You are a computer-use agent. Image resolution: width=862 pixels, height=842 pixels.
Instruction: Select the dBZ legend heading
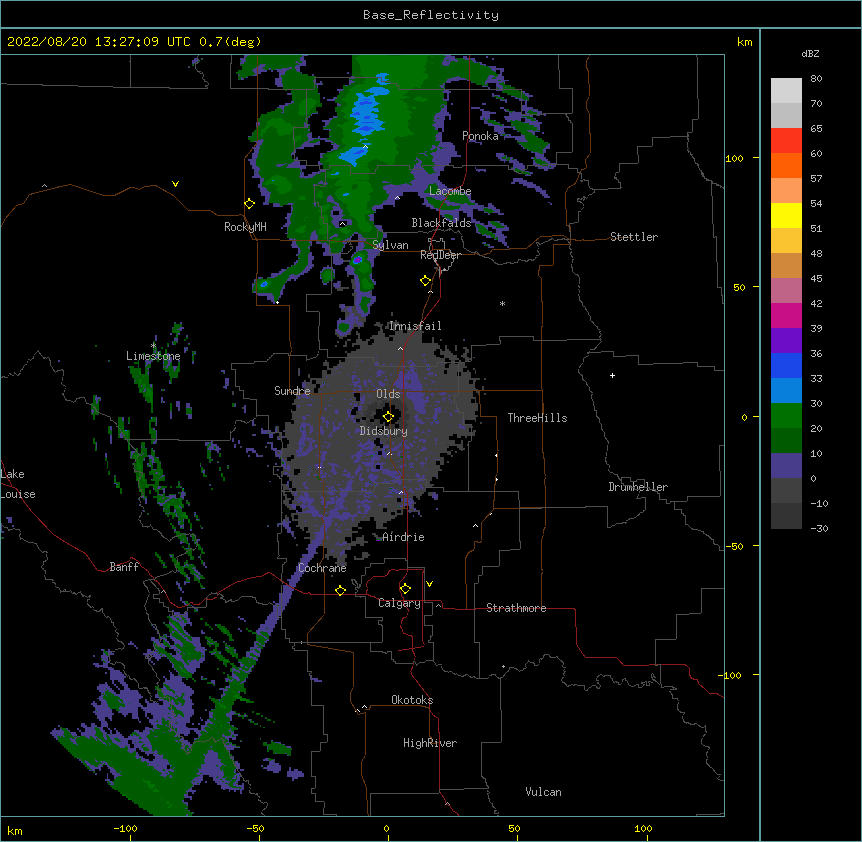pyautogui.click(x=810, y=53)
